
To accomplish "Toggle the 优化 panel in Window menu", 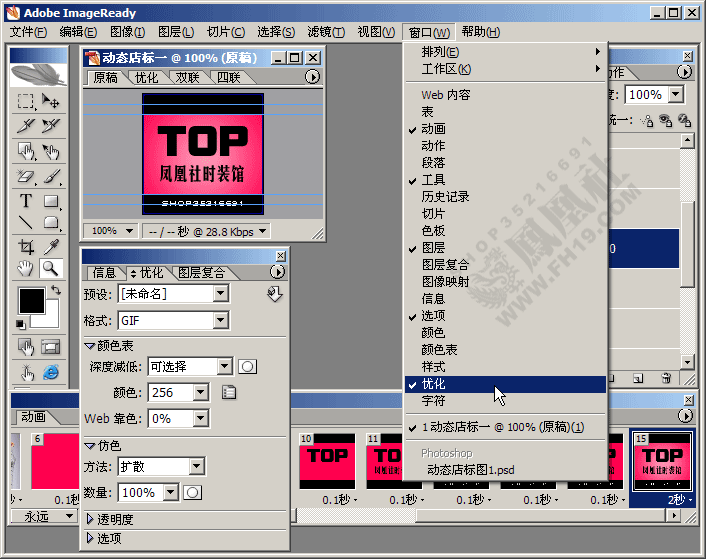I will tap(506, 384).
